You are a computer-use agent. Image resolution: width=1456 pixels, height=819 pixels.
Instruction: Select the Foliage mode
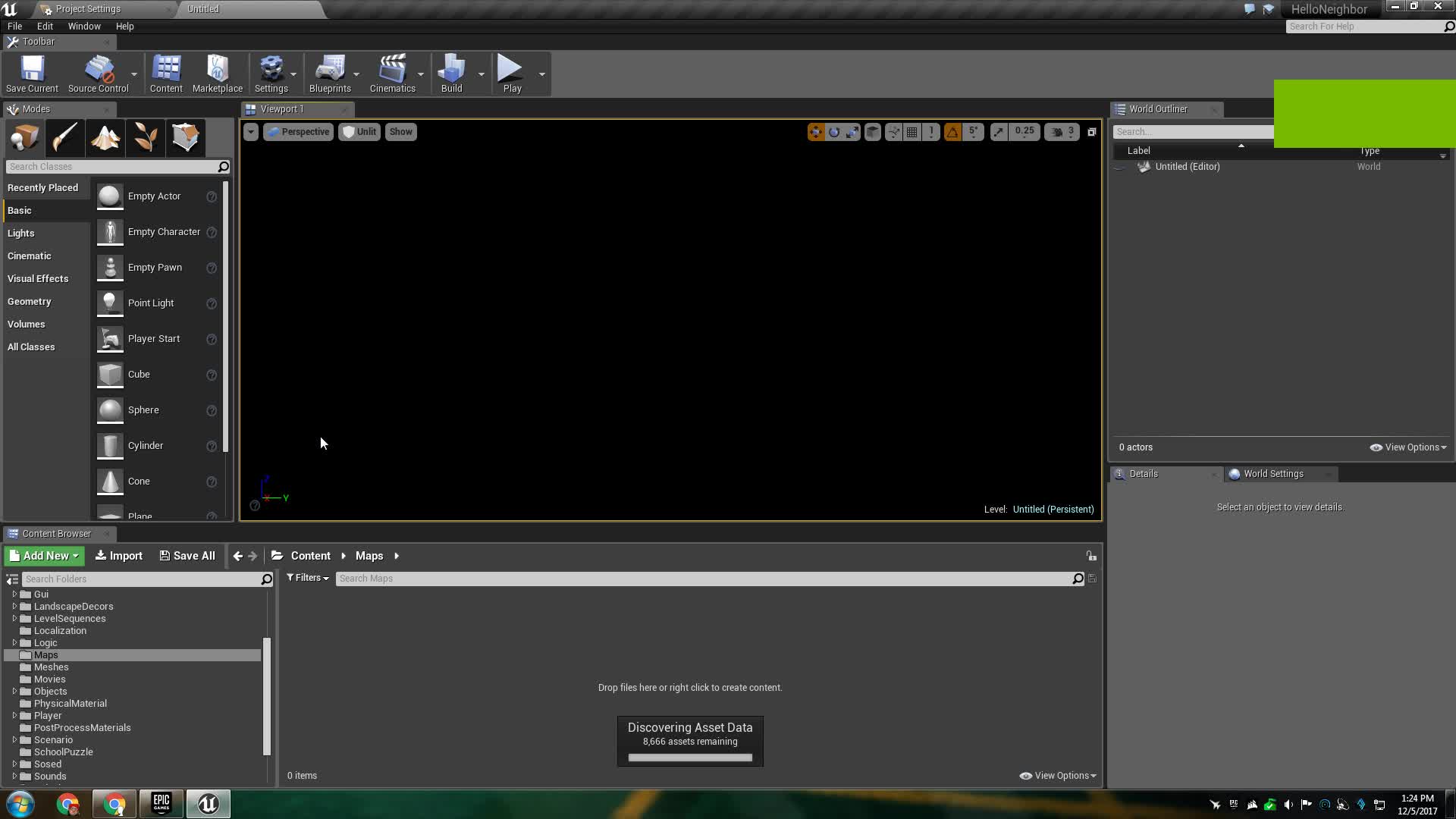(x=146, y=137)
